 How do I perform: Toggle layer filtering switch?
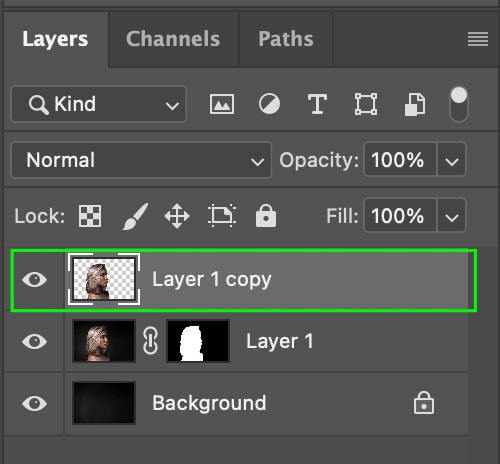[459, 104]
